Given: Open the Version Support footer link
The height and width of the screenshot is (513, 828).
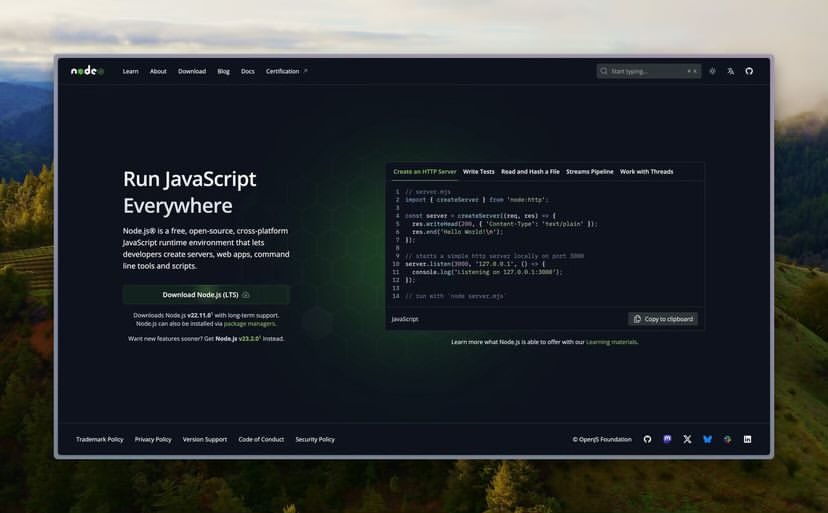Looking at the screenshot, I should 205,440.
